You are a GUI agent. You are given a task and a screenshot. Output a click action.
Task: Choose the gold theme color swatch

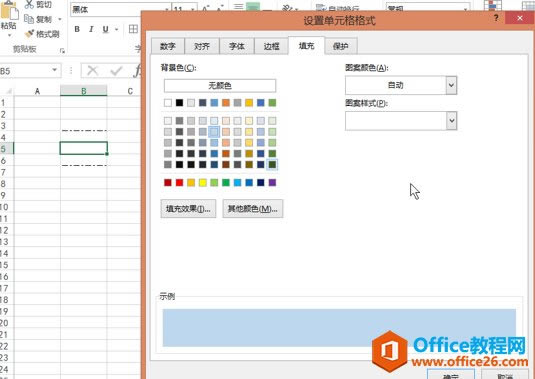click(x=249, y=103)
